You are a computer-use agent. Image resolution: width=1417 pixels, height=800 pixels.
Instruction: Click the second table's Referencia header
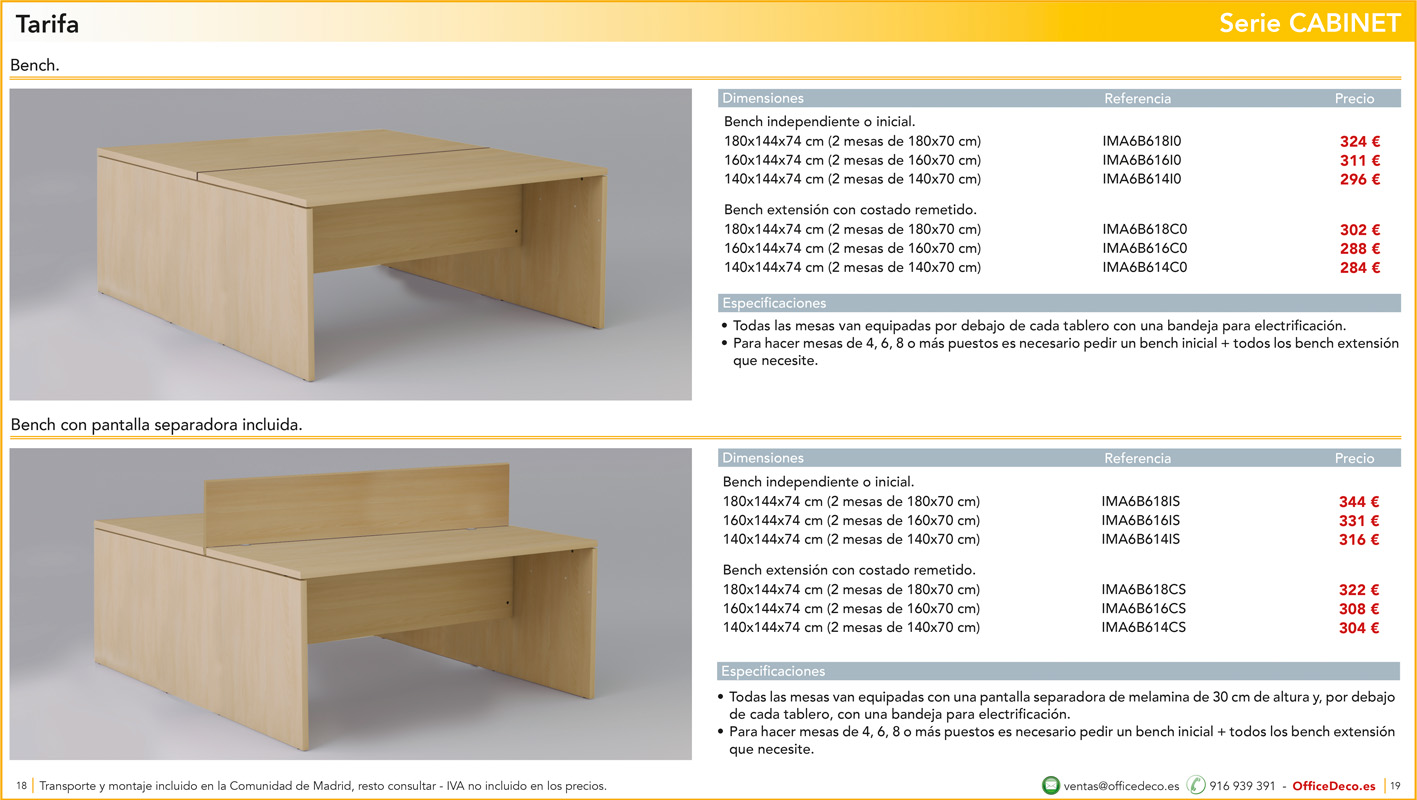coord(1137,458)
